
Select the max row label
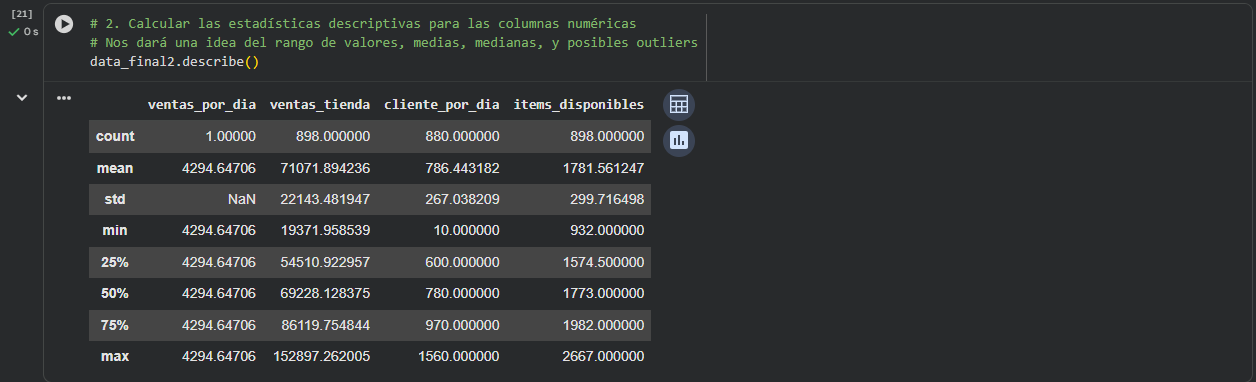click(115, 356)
